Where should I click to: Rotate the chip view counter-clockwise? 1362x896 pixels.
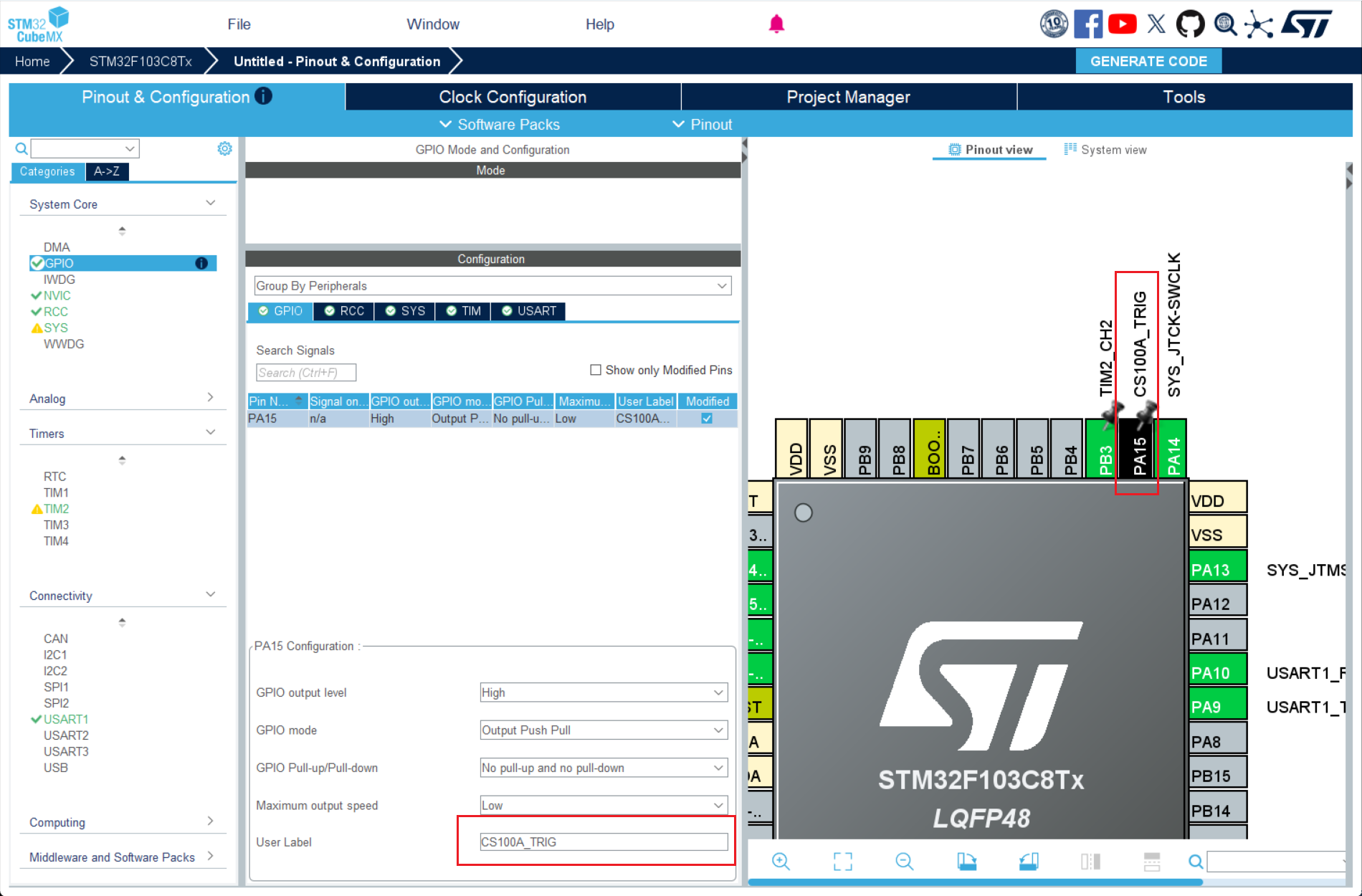point(1029,861)
